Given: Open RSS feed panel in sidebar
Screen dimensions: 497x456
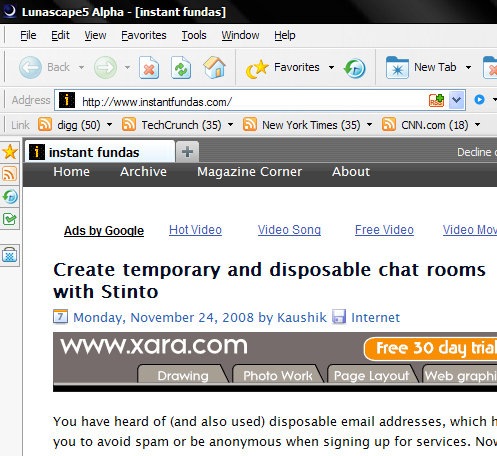Looking at the screenshot, I should pyautogui.click(x=10, y=174).
